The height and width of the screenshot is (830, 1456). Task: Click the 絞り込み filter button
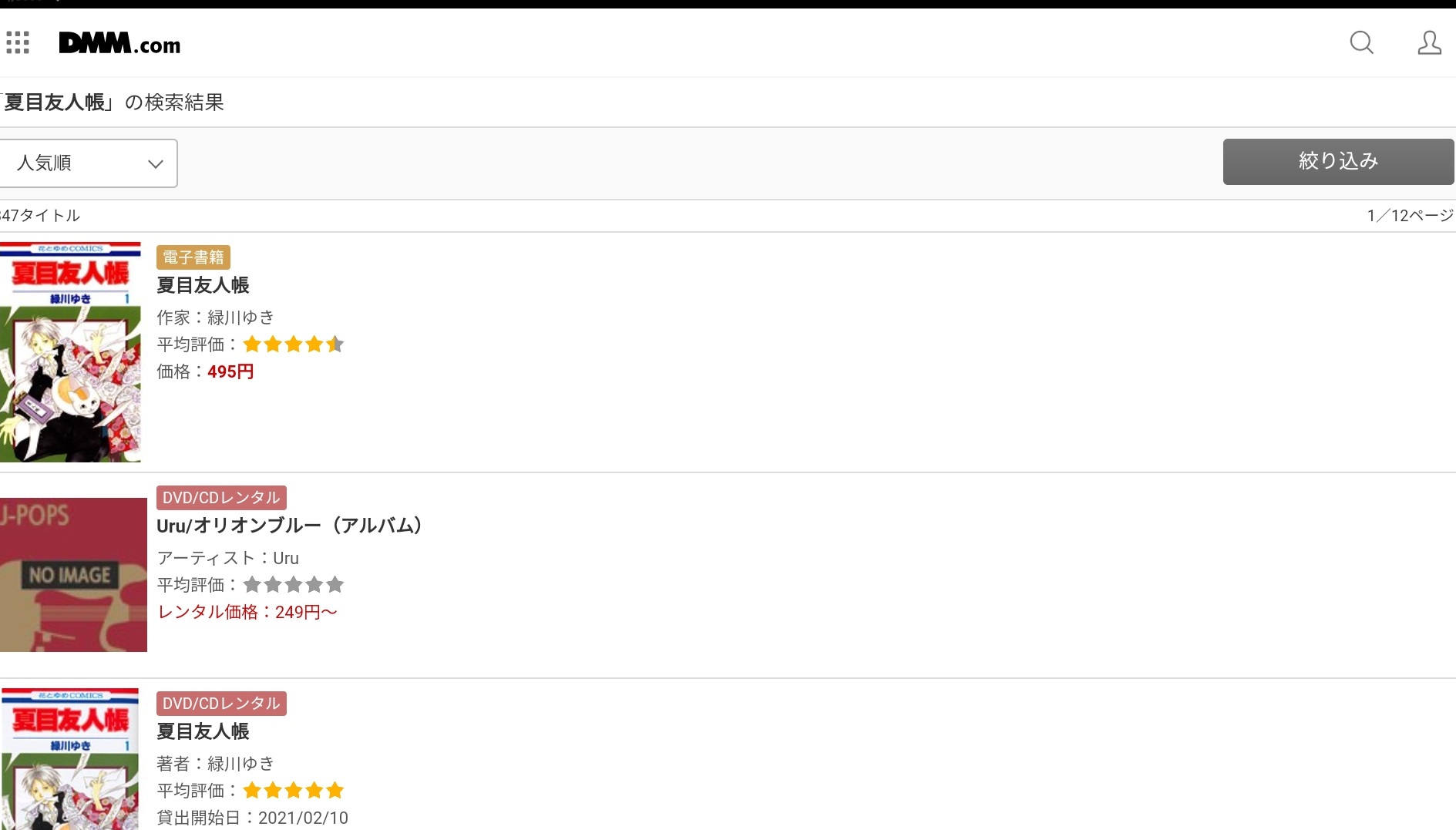[x=1338, y=162]
